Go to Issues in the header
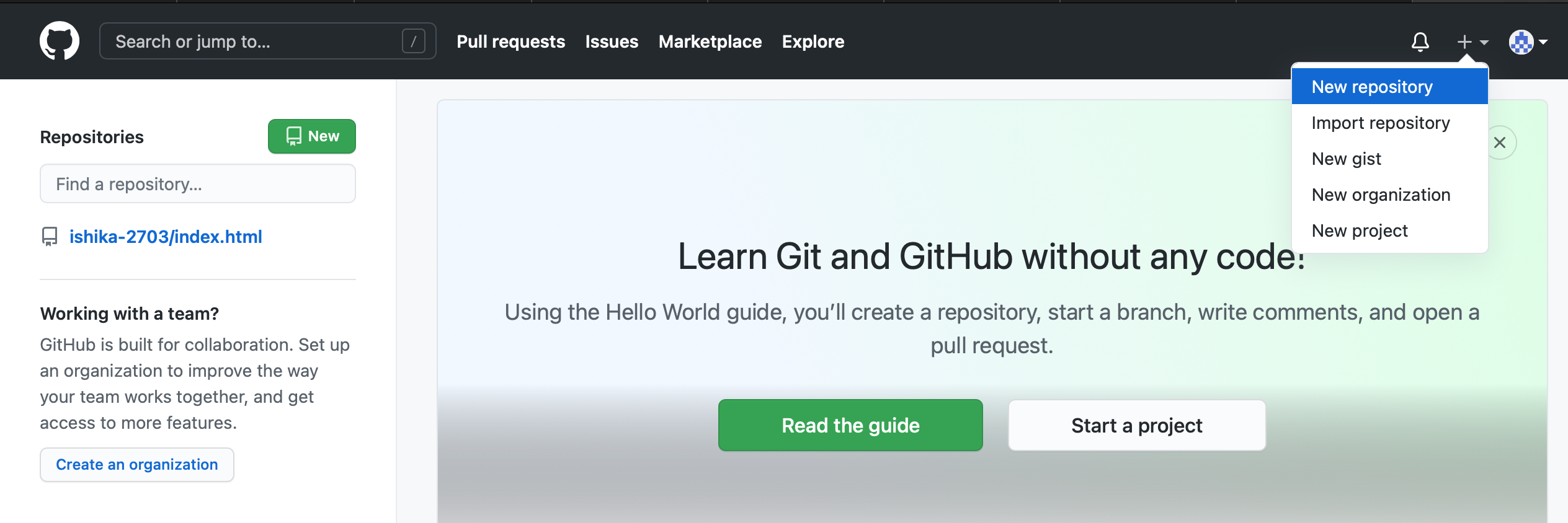The image size is (1568, 523). (x=612, y=42)
